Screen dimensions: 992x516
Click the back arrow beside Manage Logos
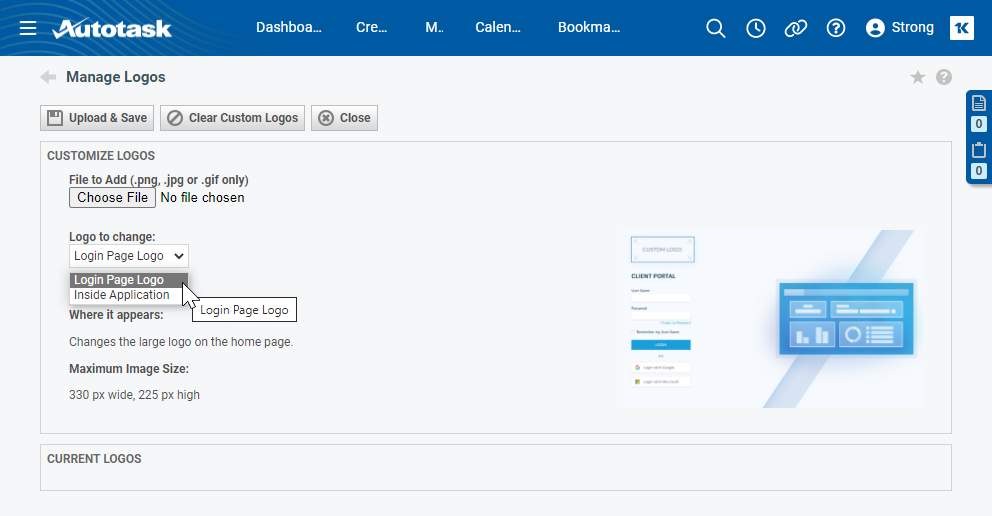[x=48, y=77]
